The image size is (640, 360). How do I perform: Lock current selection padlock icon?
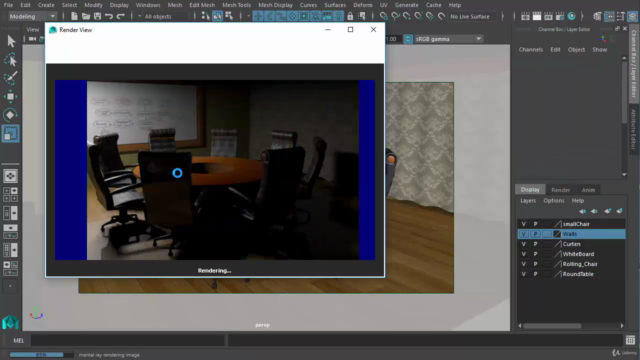tap(350, 16)
